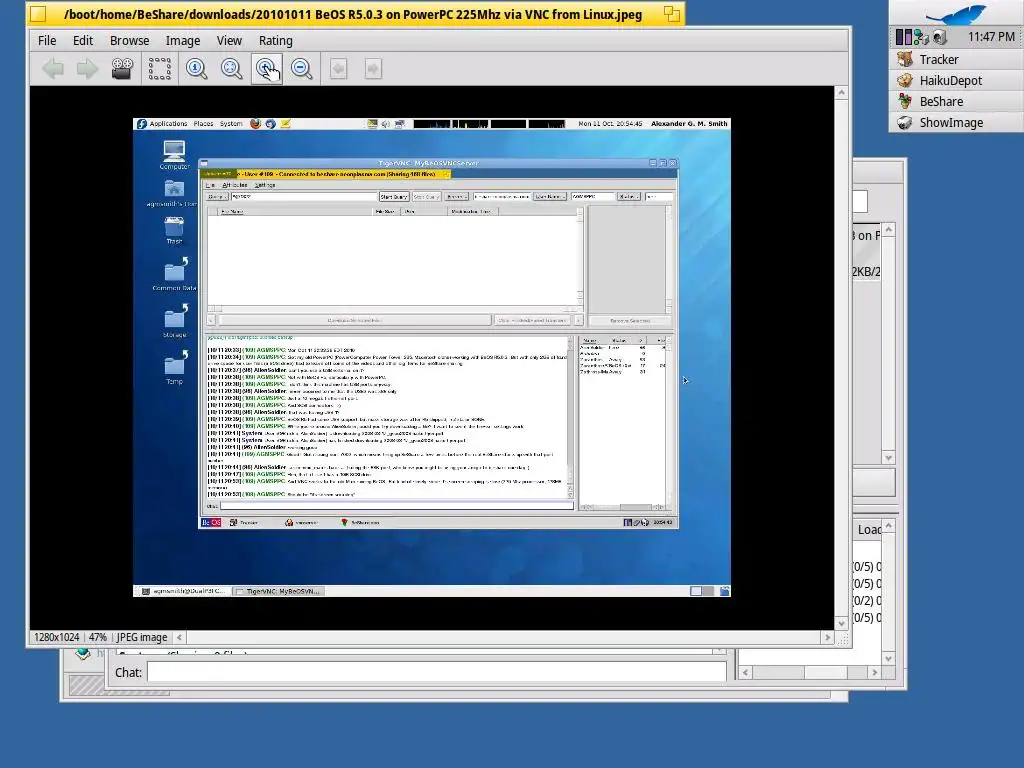Show image at original size magnifier
Screen dimensions: 1024x768
coord(197,69)
